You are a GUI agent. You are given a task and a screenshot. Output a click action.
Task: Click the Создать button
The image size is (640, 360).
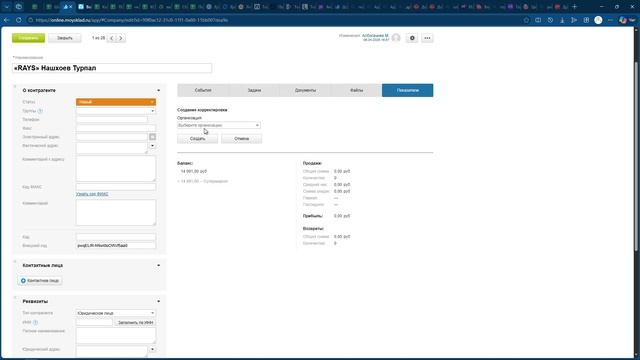198,139
